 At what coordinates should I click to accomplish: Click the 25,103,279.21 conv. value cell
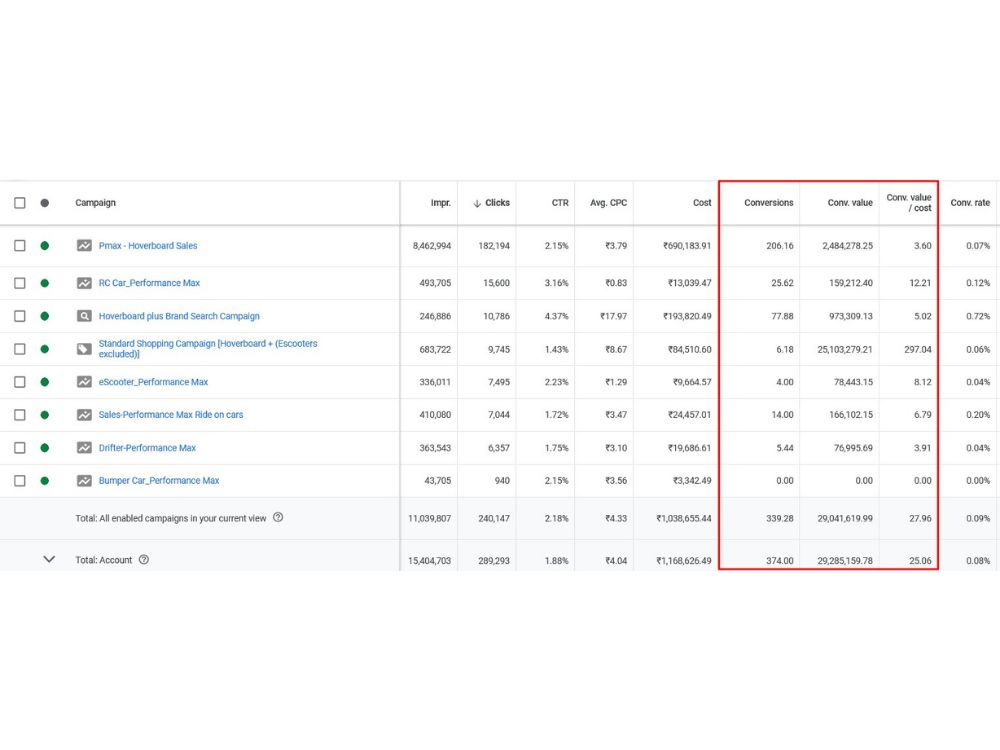845,349
